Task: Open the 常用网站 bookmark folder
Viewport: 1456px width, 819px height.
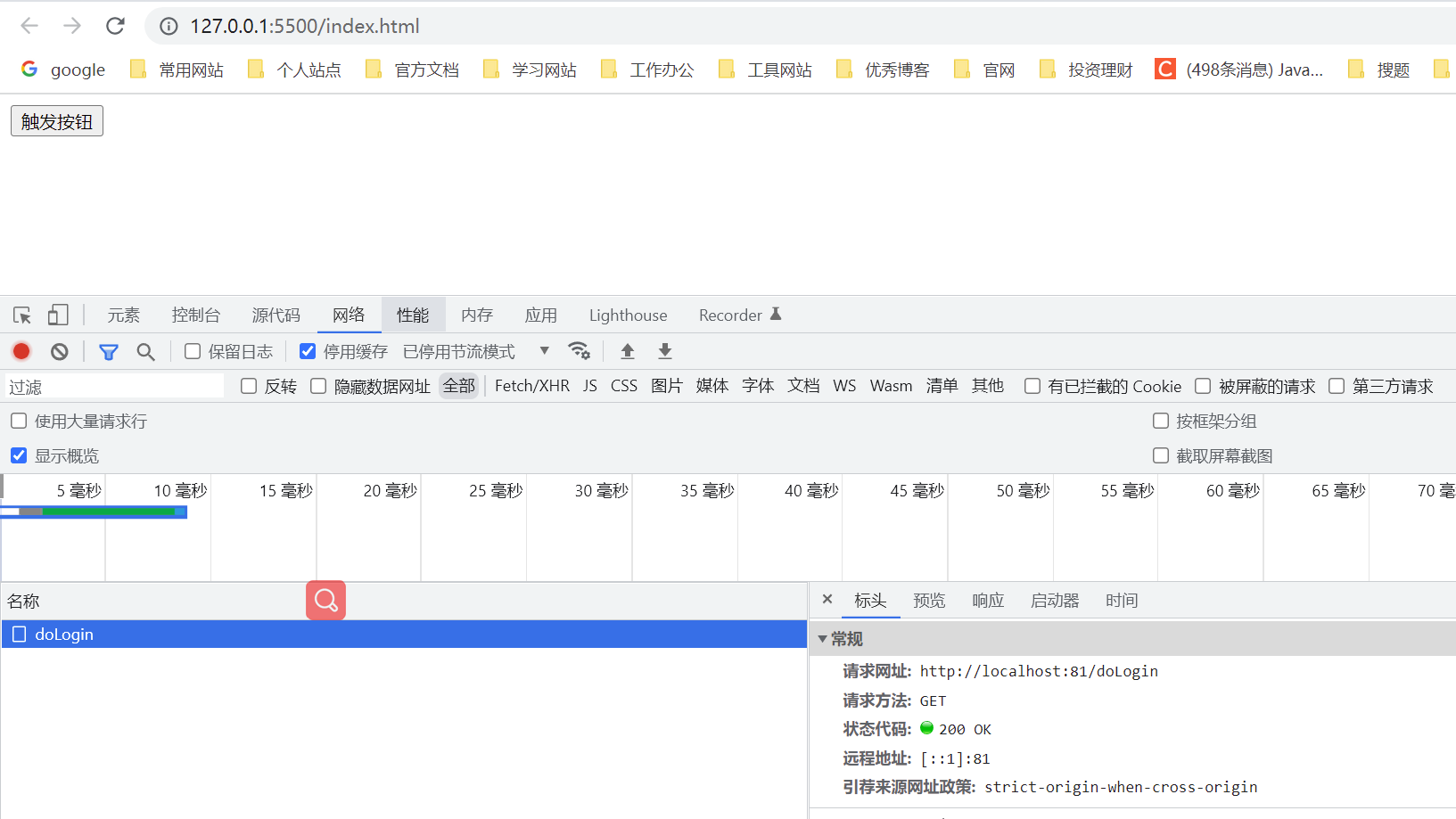Action: click(x=177, y=70)
